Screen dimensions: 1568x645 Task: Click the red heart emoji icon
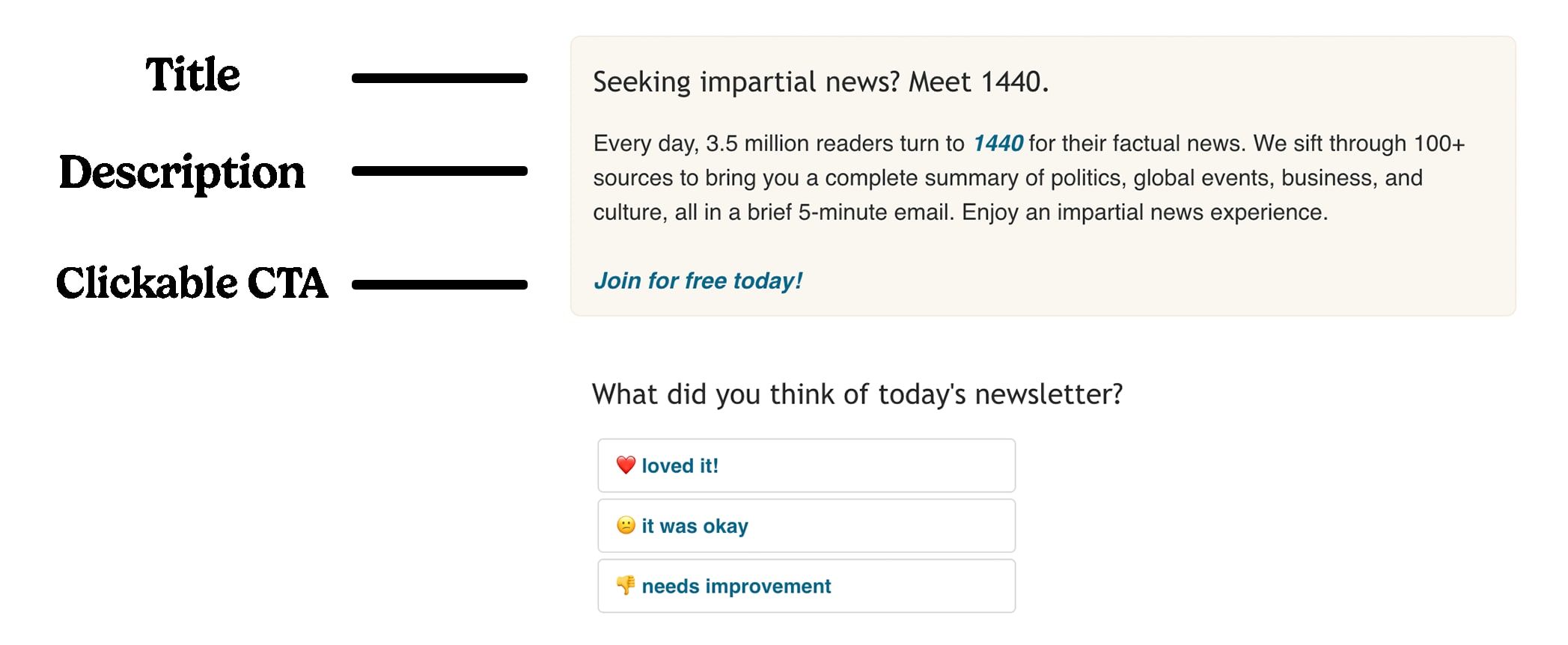tap(626, 465)
